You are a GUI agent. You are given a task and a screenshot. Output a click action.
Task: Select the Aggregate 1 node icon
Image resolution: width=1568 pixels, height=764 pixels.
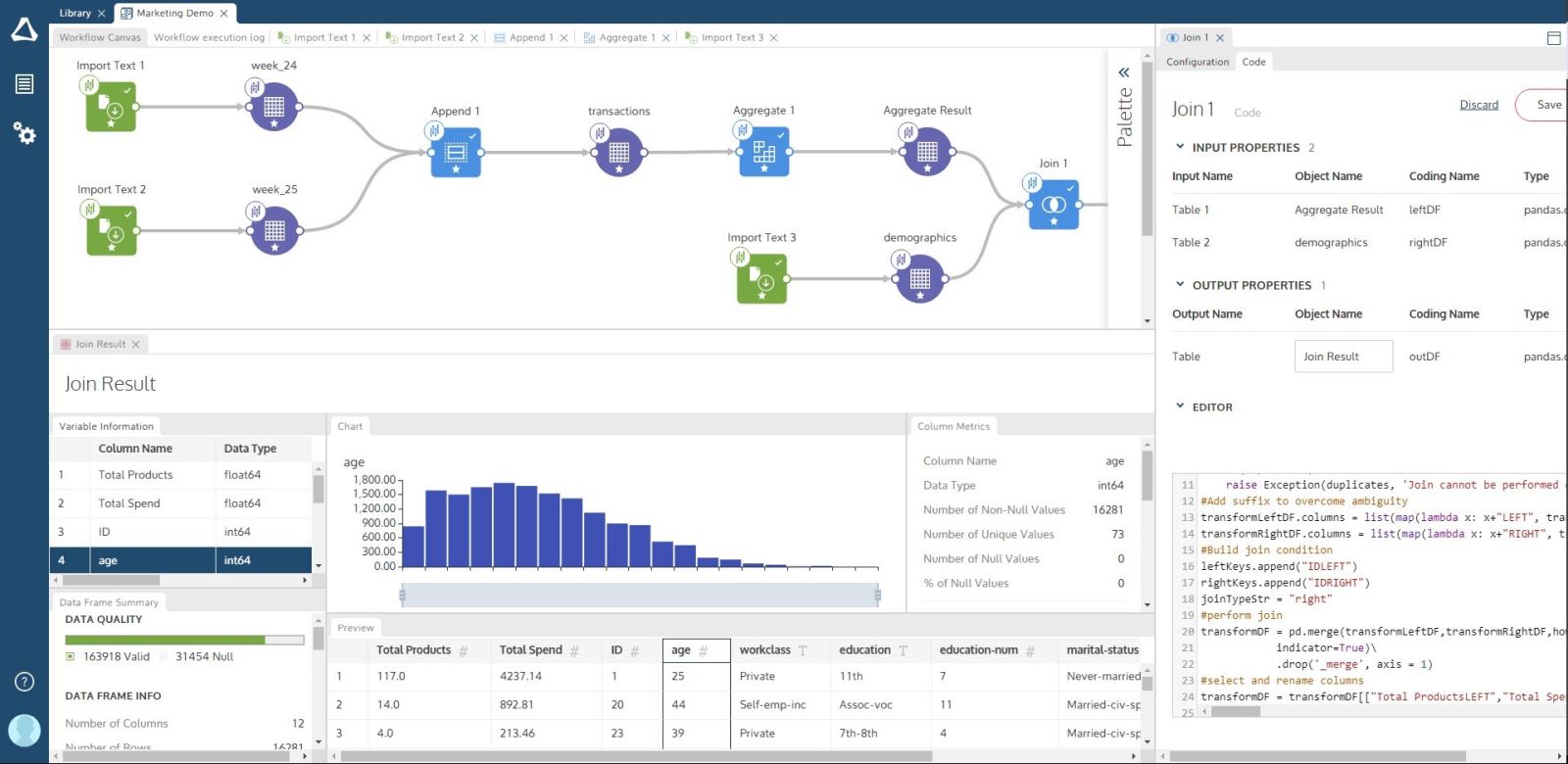pos(763,152)
